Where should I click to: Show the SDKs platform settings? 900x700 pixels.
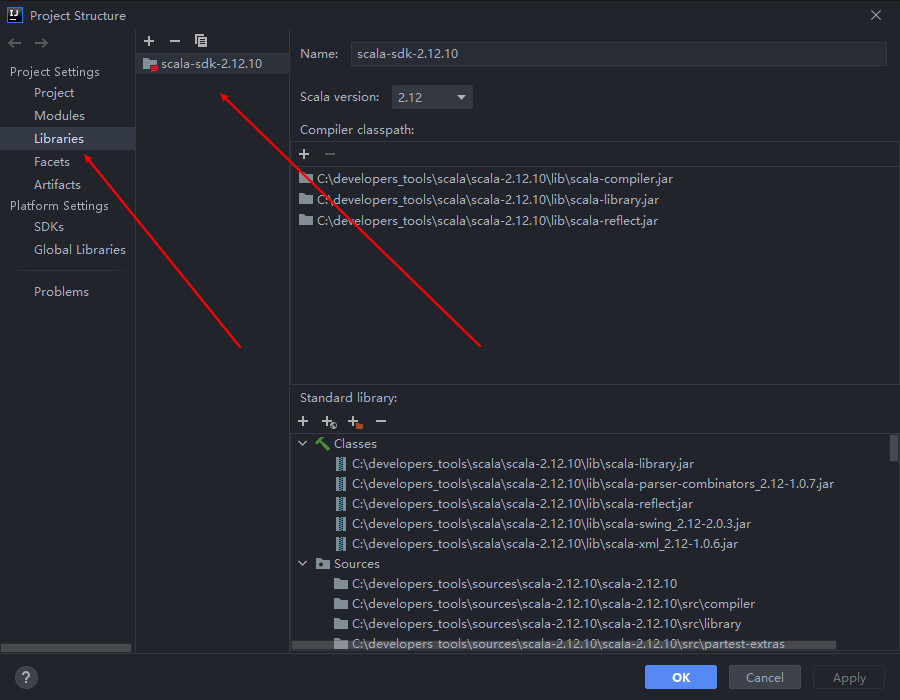click(x=49, y=227)
